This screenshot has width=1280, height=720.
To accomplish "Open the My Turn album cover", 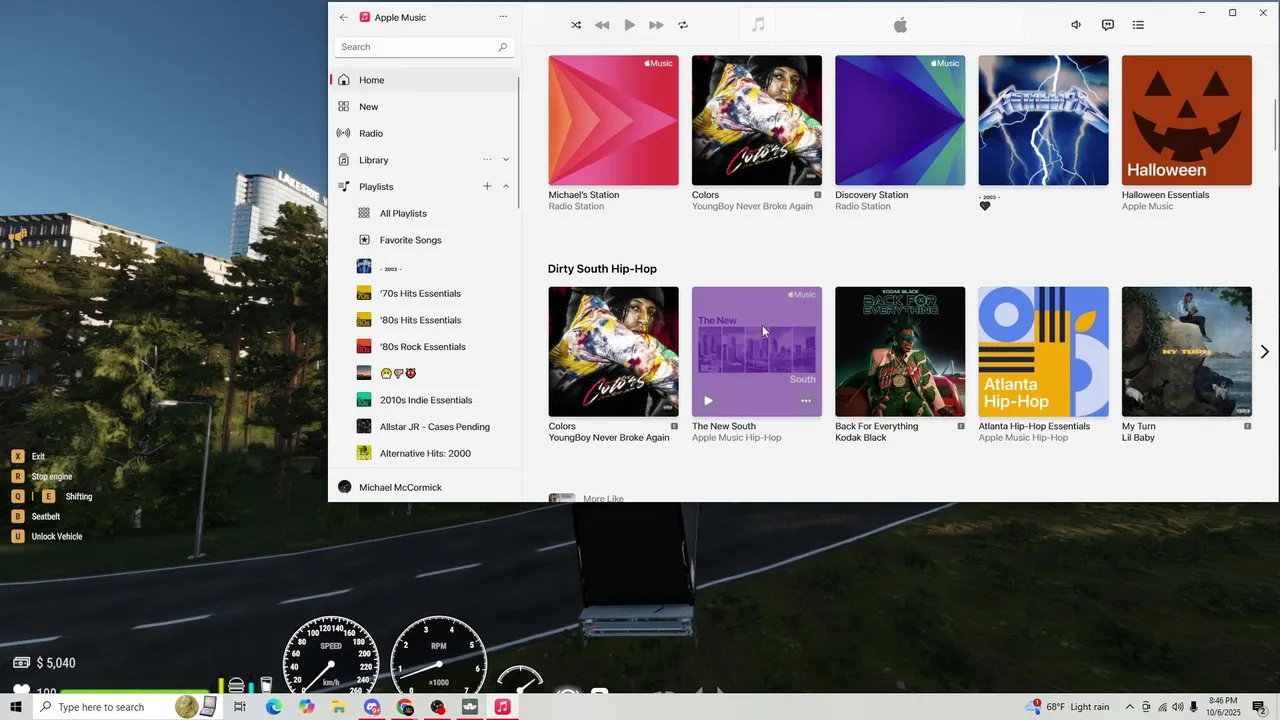I will click(x=1187, y=352).
